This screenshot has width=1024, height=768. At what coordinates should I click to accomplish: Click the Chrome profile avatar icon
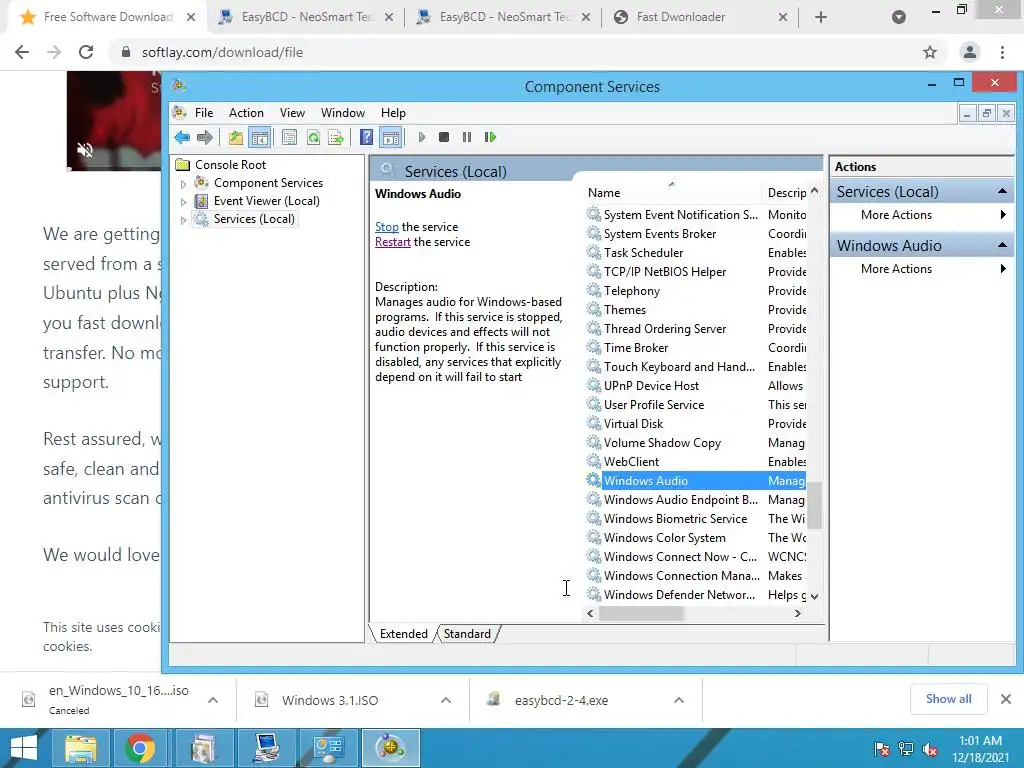click(x=970, y=52)
